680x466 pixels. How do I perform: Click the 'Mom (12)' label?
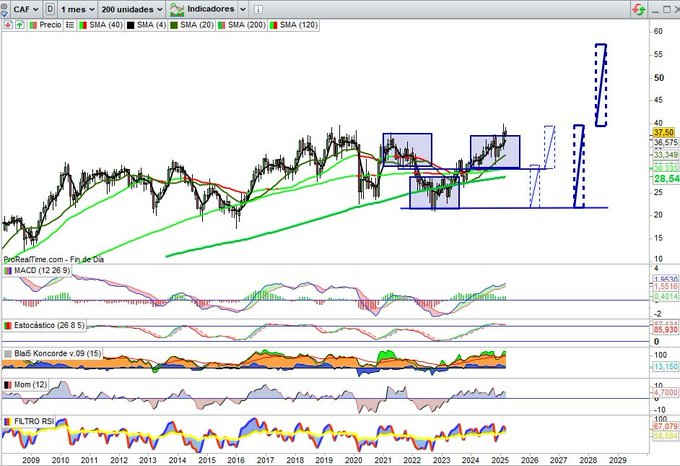(x=30, y=385)
